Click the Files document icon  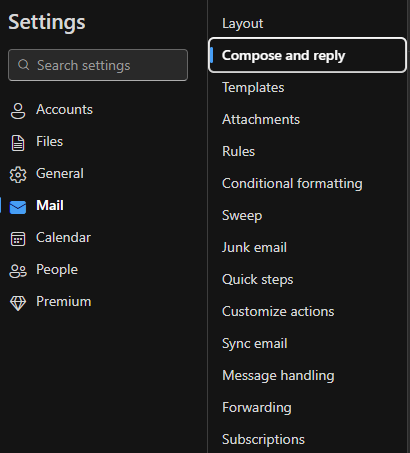18,143
